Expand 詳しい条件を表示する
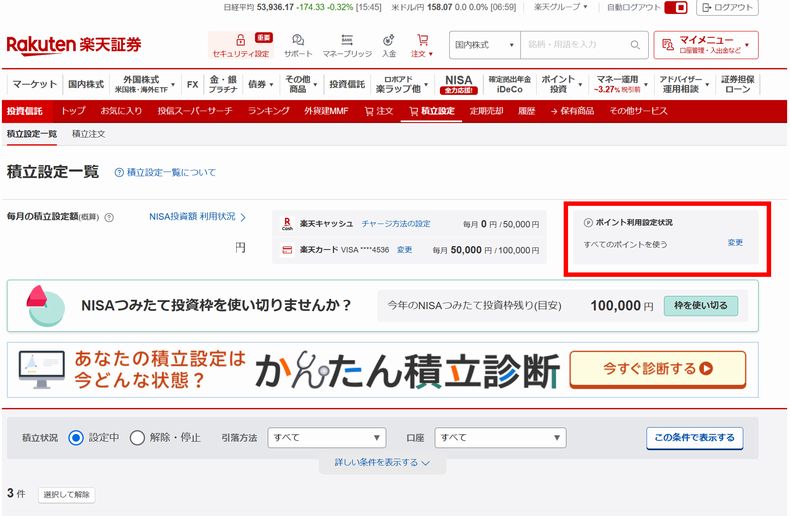 coord(382,463)
